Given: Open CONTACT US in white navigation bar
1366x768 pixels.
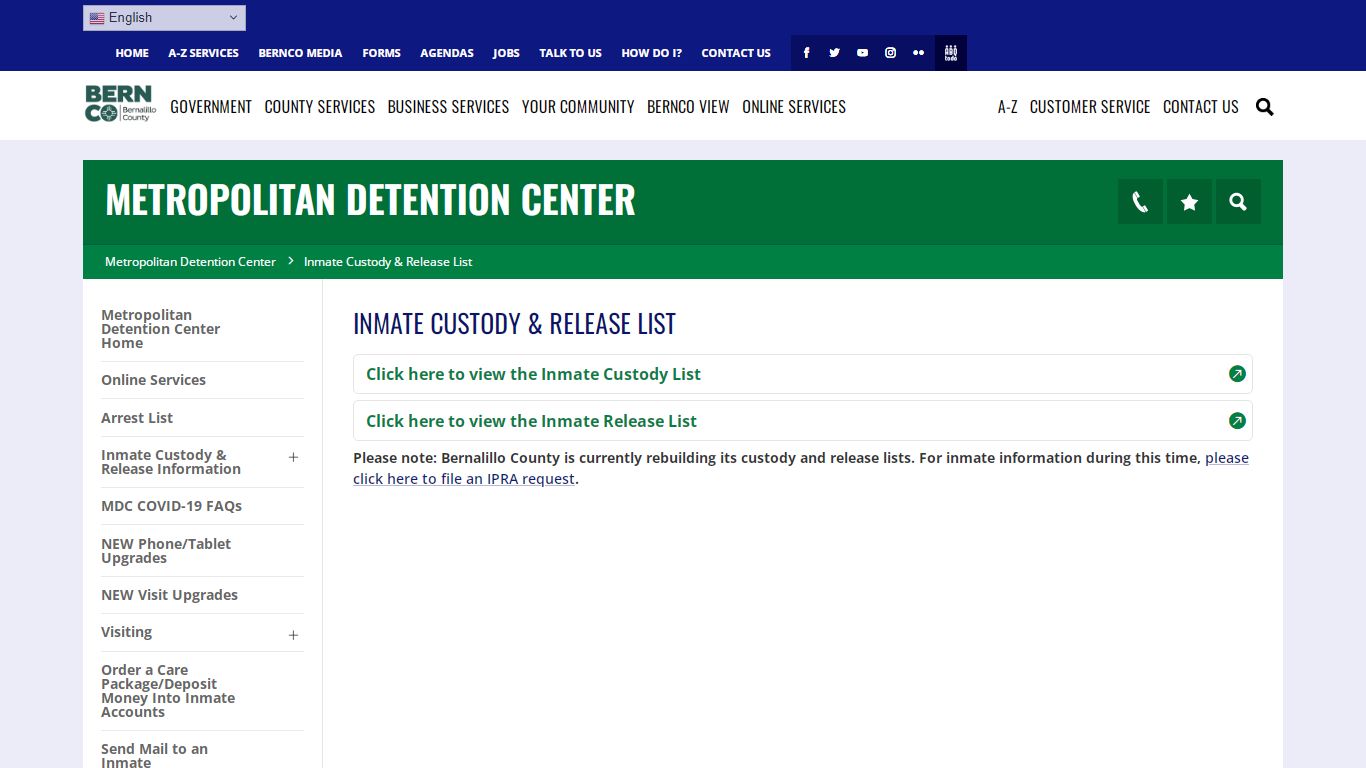Looking at the screenshot, I should (x=1200, y=107).
